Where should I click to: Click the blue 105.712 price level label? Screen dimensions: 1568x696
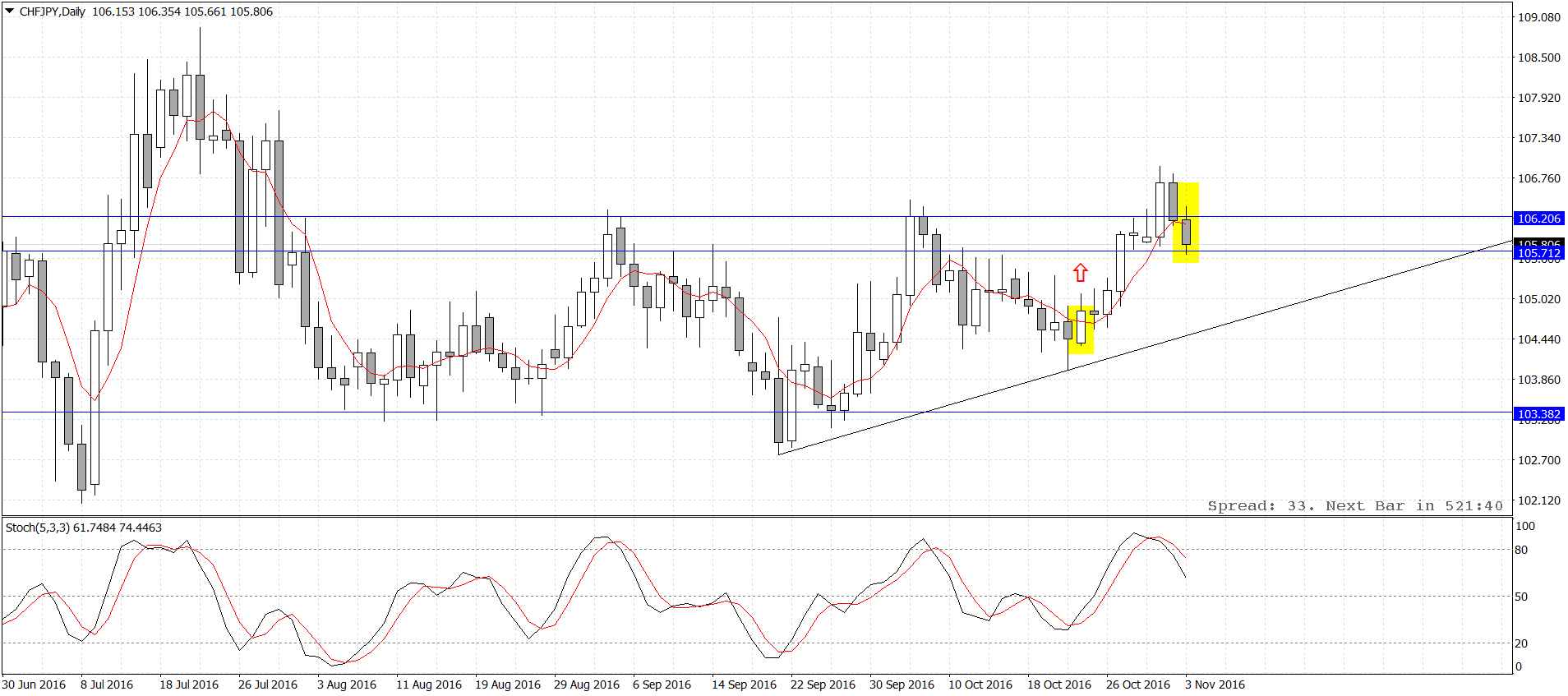tap(1539, 254)
